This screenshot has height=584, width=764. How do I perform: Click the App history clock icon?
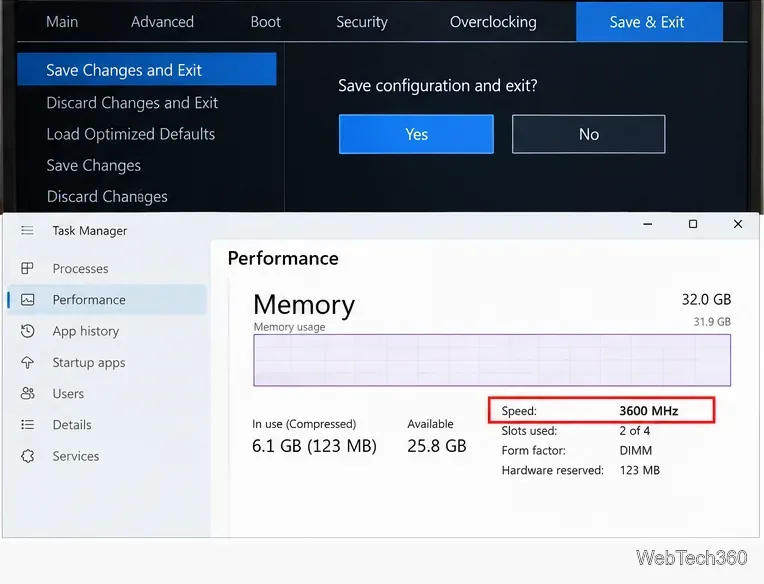coord(27,331)
